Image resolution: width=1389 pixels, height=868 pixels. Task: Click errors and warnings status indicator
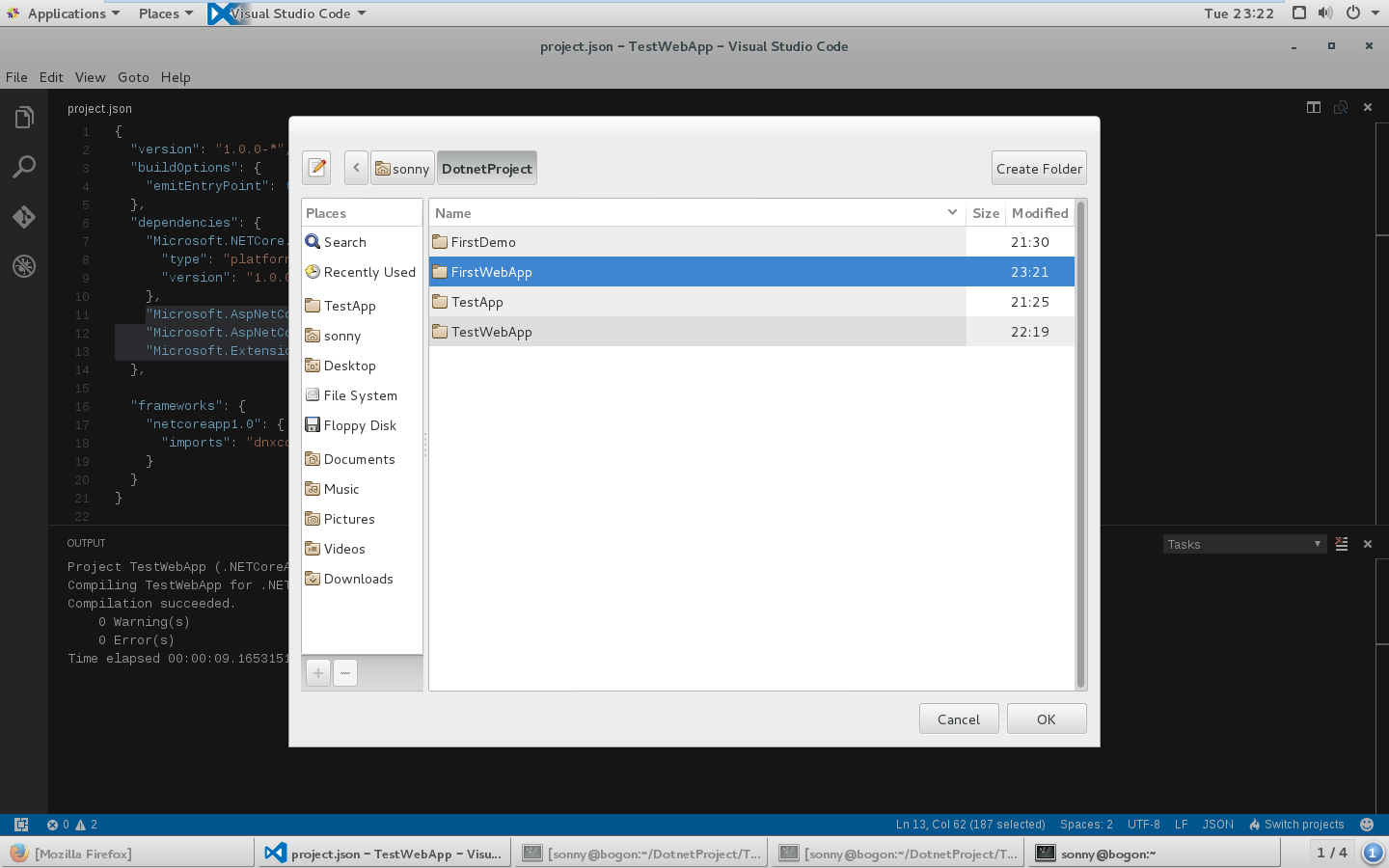(72, 825)
